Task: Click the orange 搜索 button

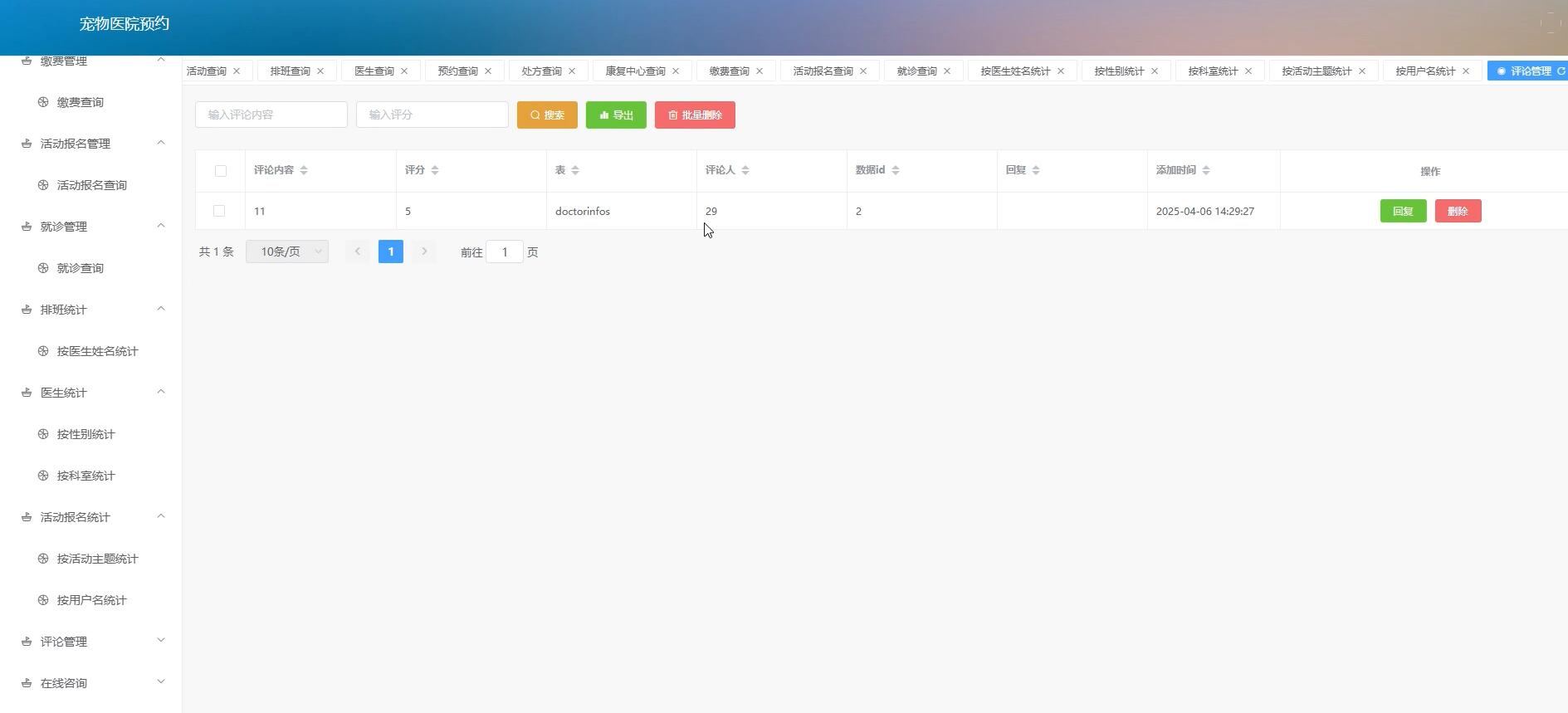Action: pyautogui.click(x=547, y=115)
